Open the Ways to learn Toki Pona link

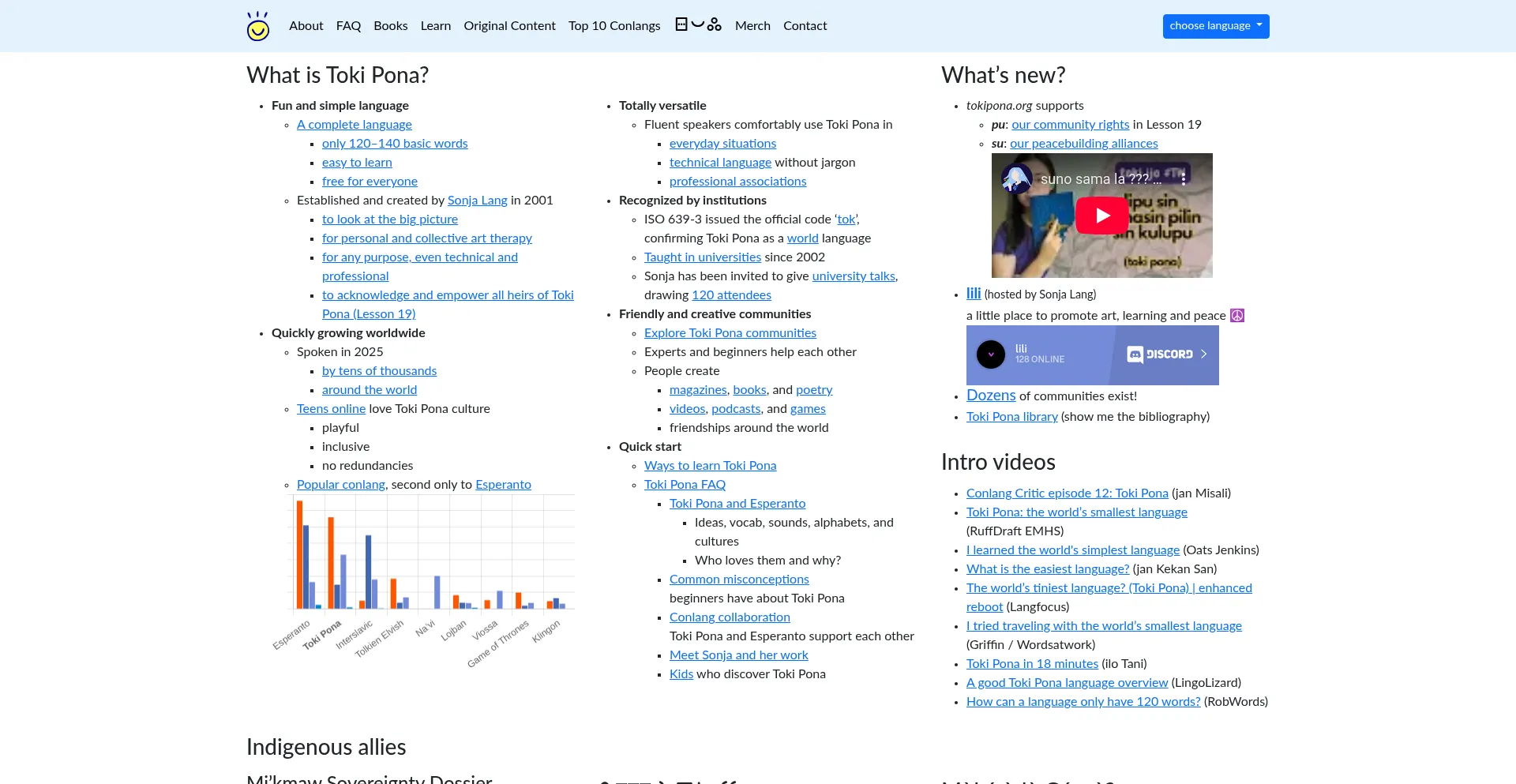pyautogui.click(x=710, y=466)
